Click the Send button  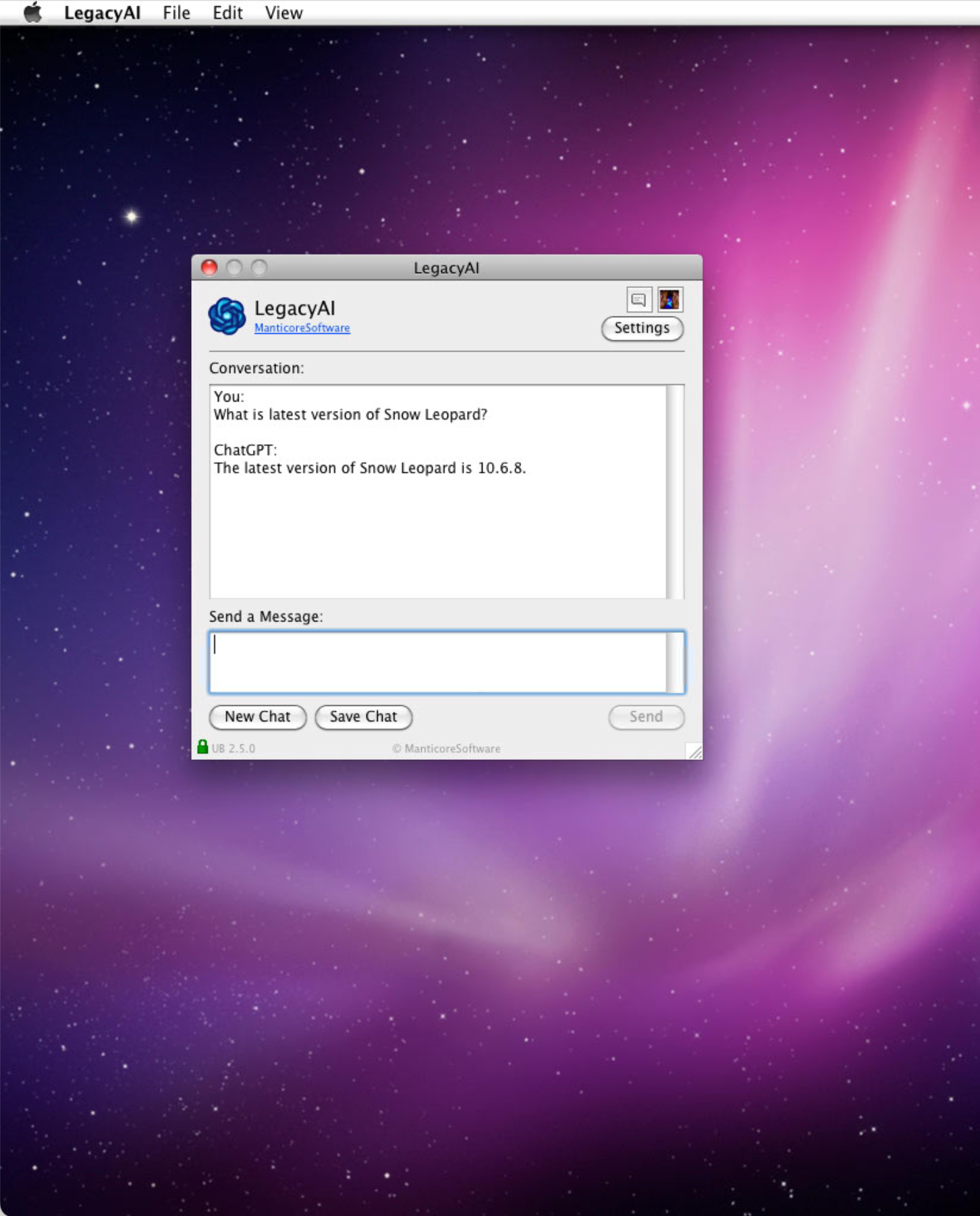(646, 717)
